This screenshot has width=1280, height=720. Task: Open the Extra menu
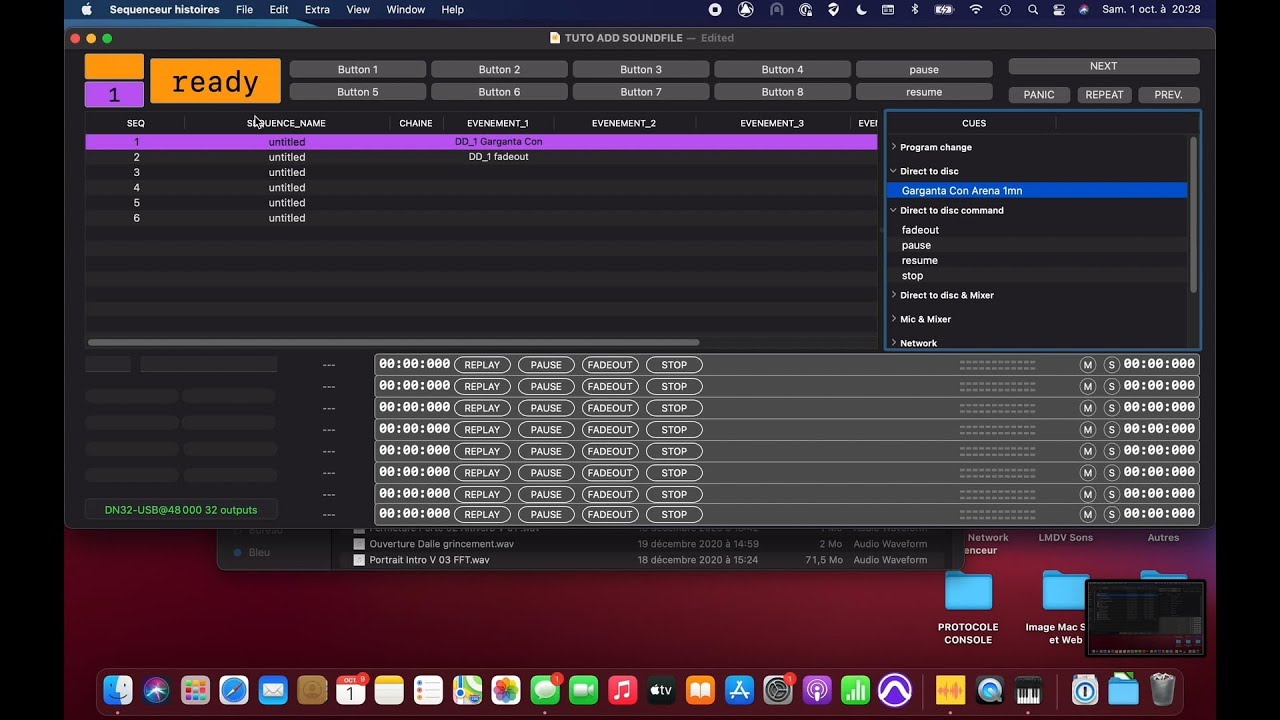tap(317, 10)
